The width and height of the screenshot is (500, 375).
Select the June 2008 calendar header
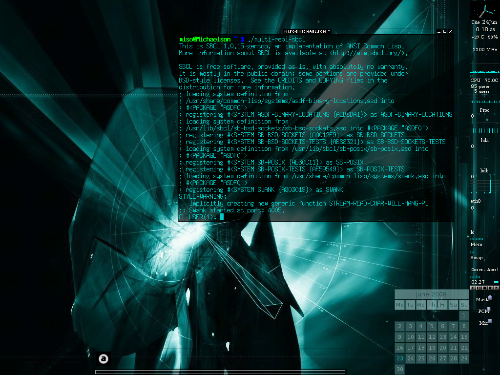click(431, 294)
